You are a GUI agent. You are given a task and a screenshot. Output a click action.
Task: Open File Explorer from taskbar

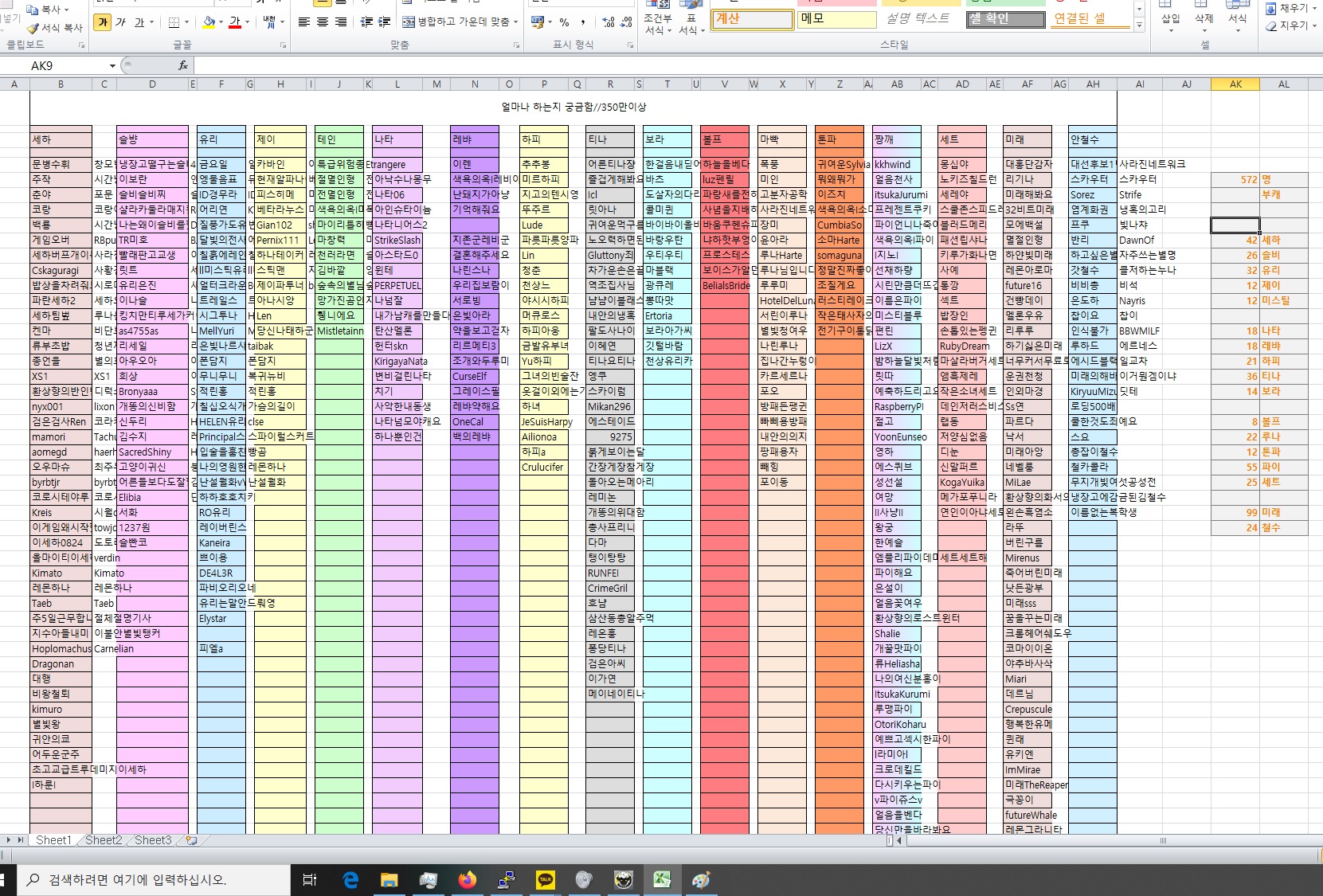pyautogui.click(x=389, y=880)
